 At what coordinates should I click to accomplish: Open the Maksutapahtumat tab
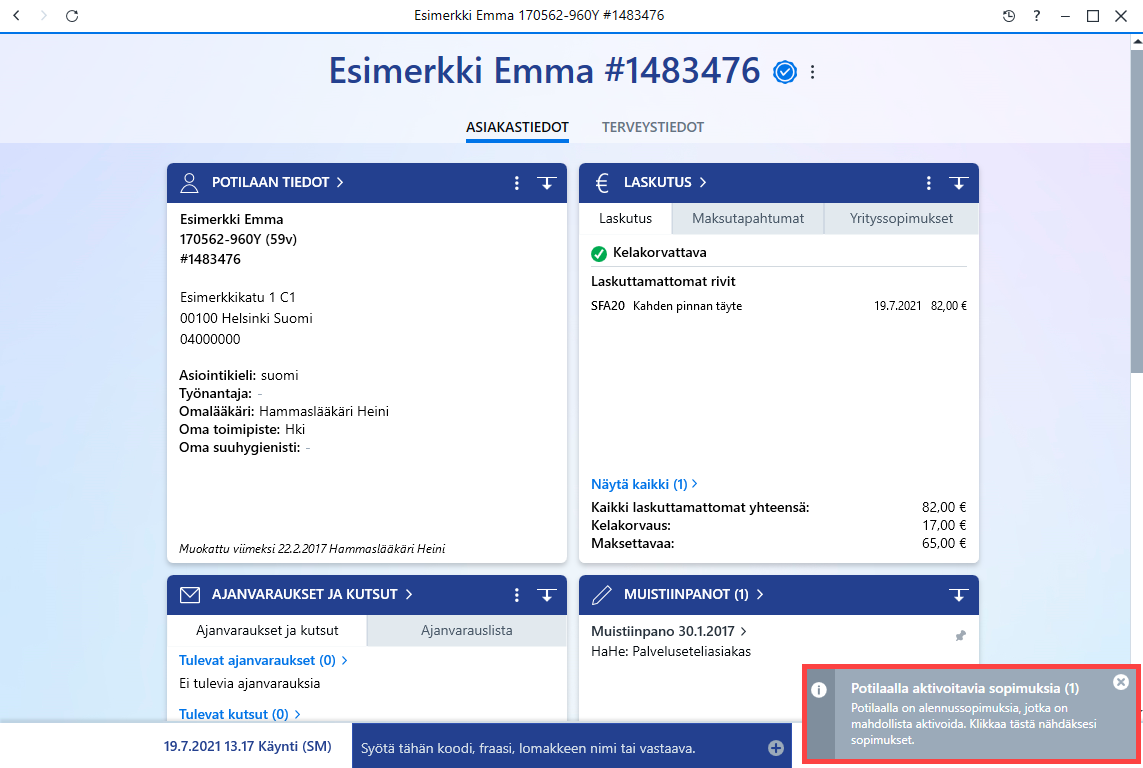(x=748, y=219)
